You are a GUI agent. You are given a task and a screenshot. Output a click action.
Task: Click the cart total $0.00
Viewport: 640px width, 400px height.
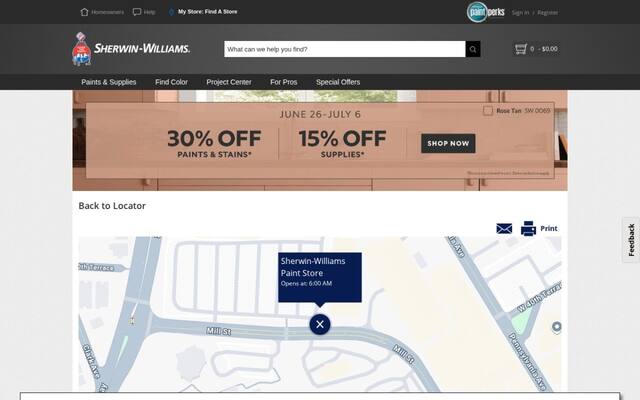click(550, 49)
